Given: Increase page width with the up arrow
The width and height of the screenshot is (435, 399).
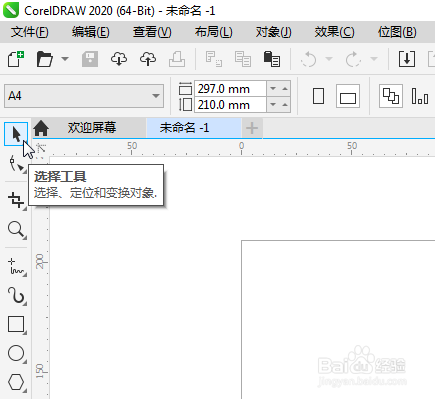Looking at the screenshot, I should [x=285, y=89].
